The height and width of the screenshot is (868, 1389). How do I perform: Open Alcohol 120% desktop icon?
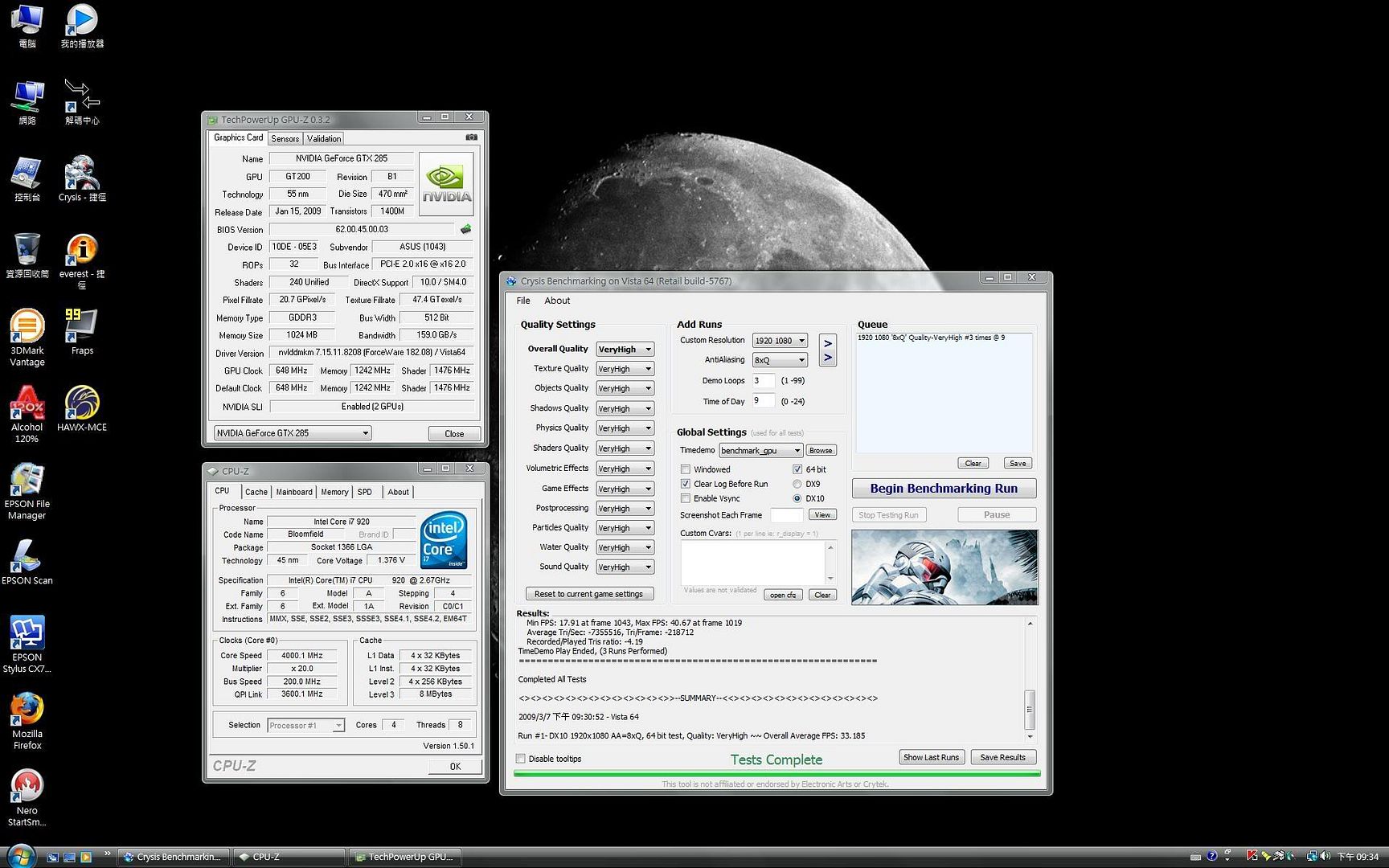click(x=27, y=415)
